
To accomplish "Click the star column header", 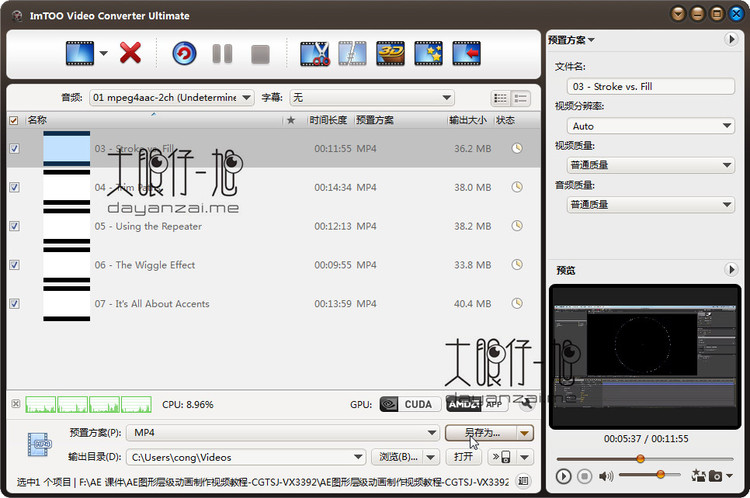I will pos(291,120).
